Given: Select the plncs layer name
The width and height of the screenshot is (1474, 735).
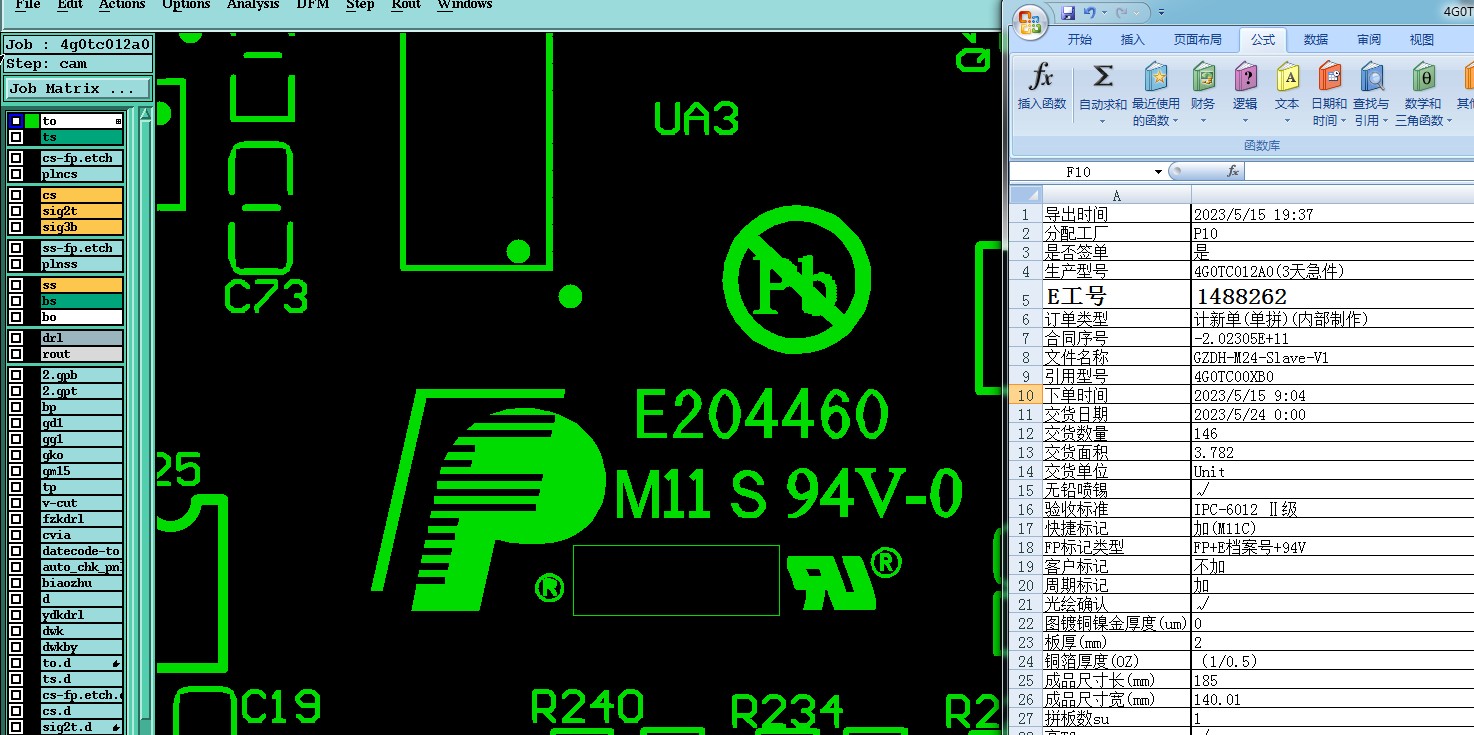Looking at the screenshot, I should [82, 174].
